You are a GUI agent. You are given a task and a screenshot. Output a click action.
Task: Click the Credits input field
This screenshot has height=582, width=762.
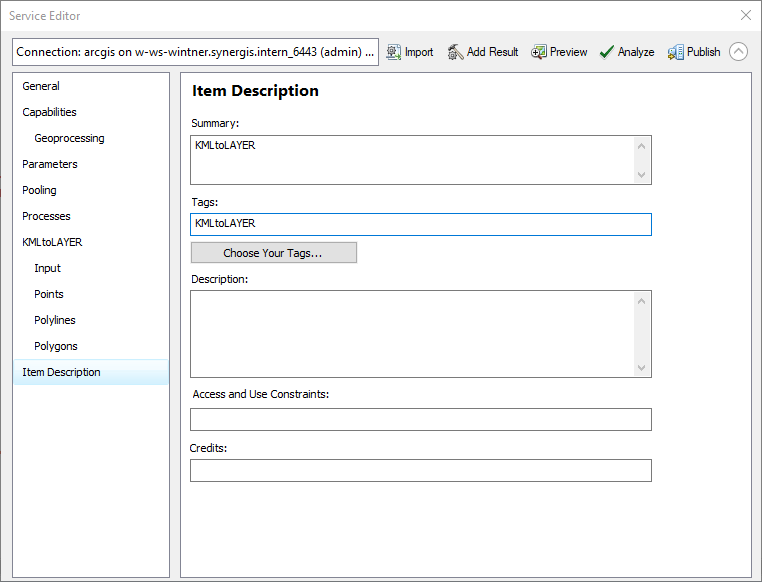(420, 470)
